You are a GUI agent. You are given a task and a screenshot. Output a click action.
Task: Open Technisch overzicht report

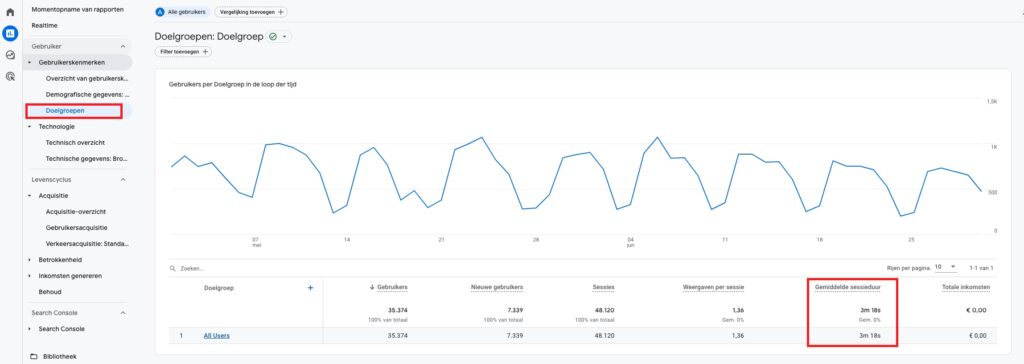click(x=75, y=142)
